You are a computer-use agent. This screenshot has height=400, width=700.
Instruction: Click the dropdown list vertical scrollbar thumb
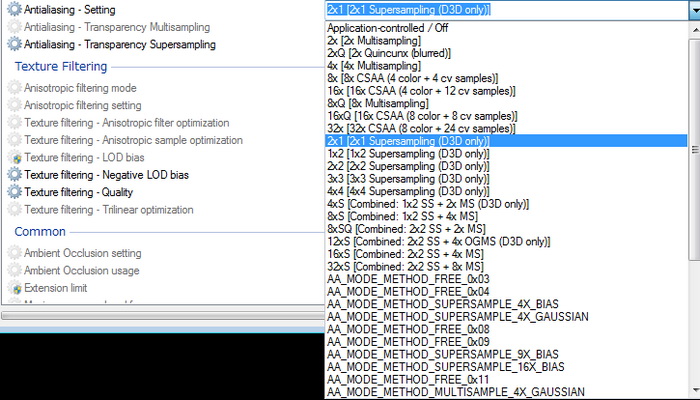(x=695, y=150)
